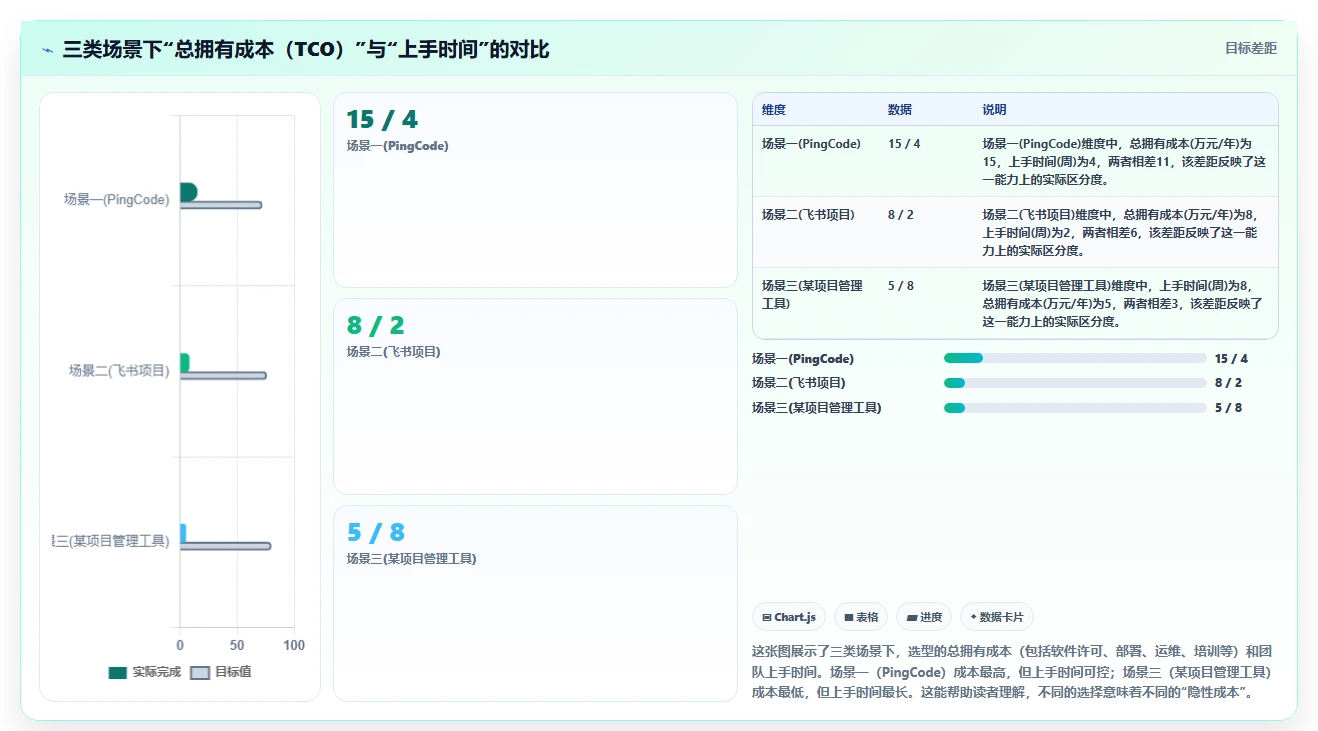Click the main title text about TCO comparison

306,50
